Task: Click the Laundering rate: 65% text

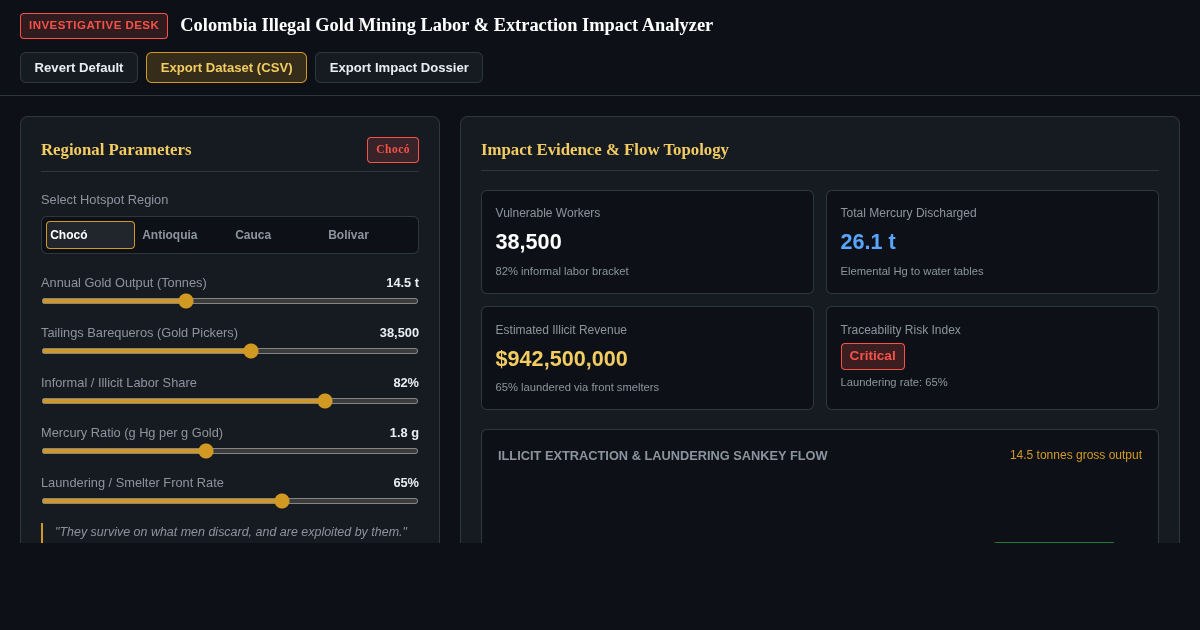Action: pos(894,382)
